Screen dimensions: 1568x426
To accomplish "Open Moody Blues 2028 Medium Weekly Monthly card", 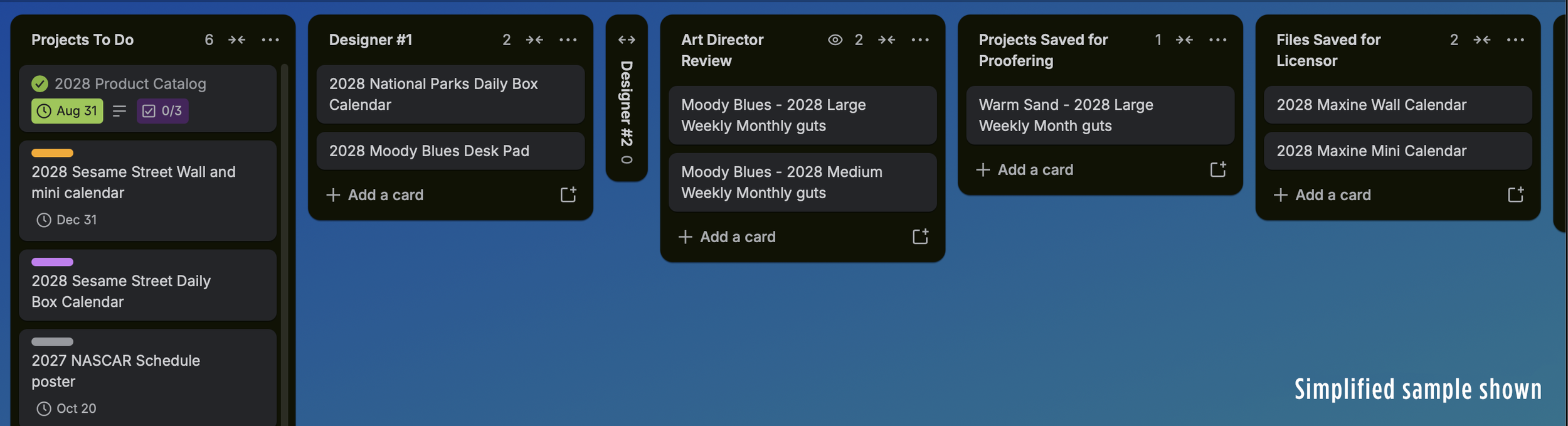I will point(802,183).
